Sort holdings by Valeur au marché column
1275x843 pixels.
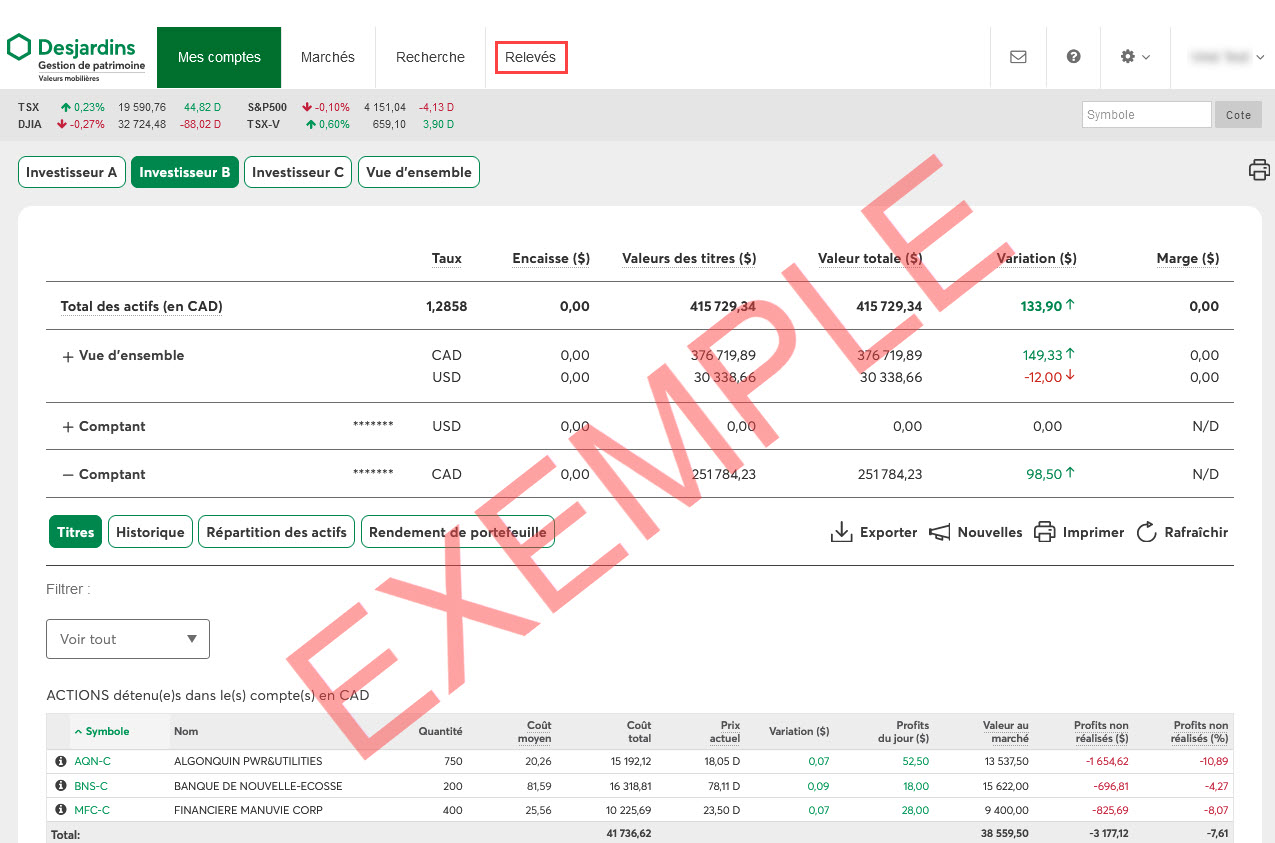[1005, 732]
